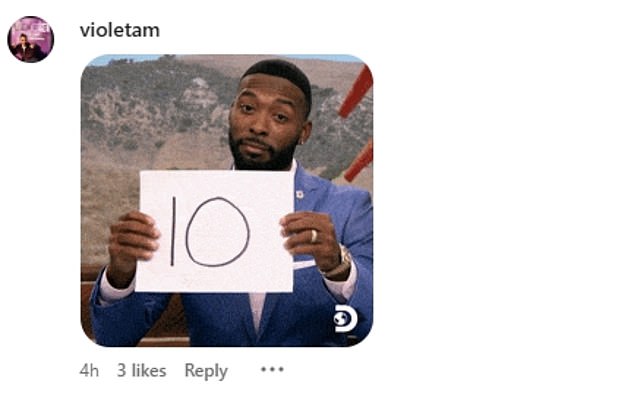Open violetam's profile picture avatar

pyautogui.click(x=31, y=39)
